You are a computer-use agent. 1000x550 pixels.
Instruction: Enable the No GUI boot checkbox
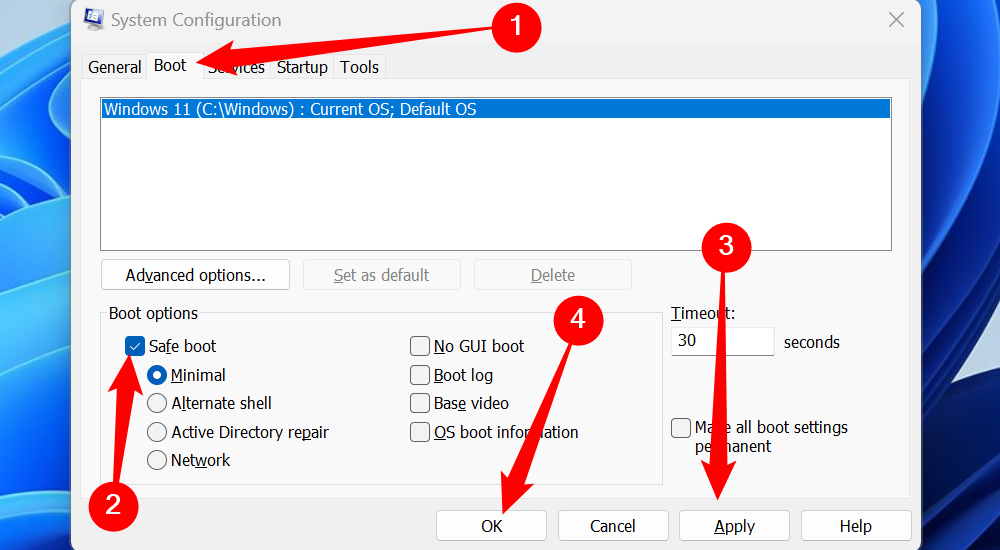pyautogui.click(x=420, y=346)
